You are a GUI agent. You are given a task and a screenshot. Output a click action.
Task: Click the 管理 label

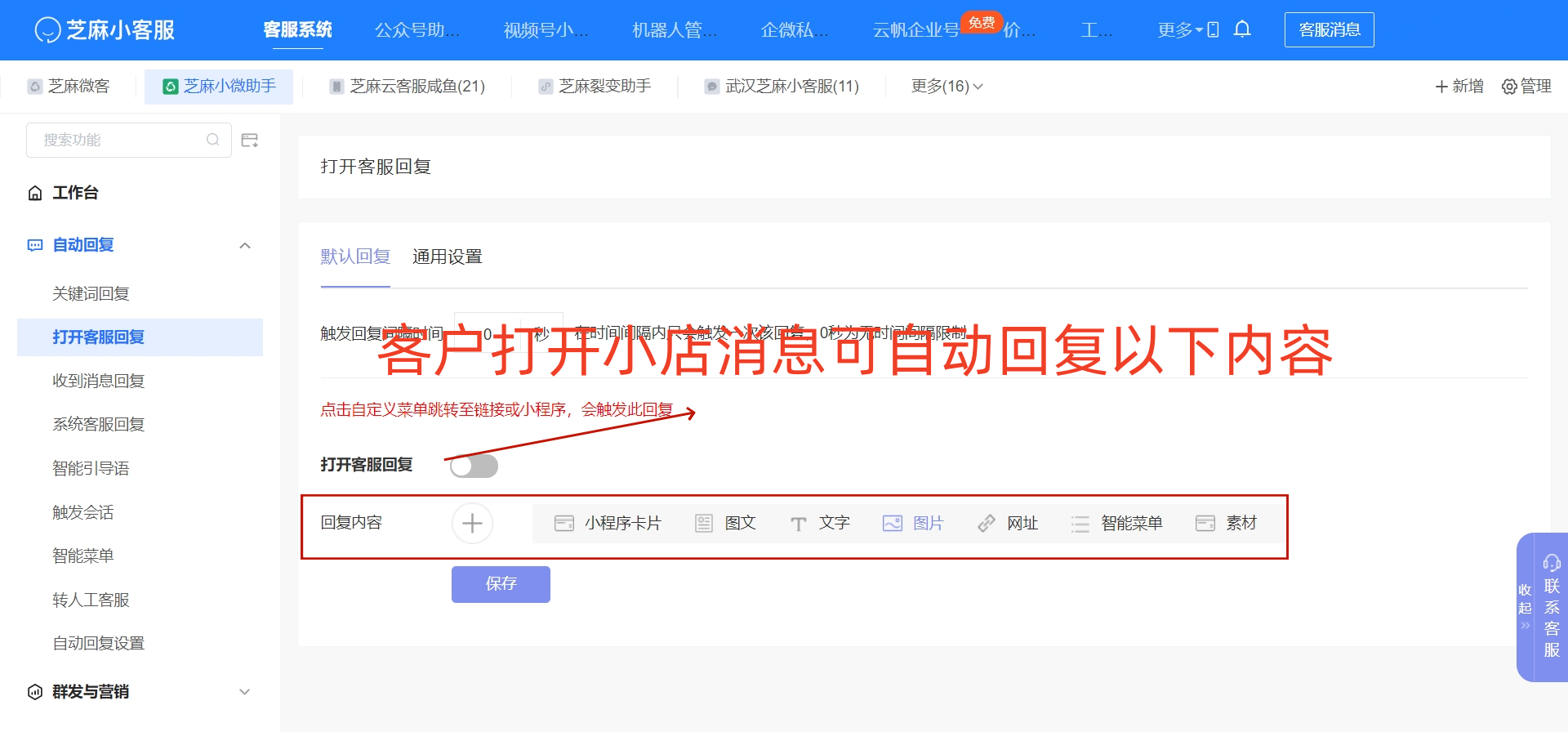[x=1536, y=87]
